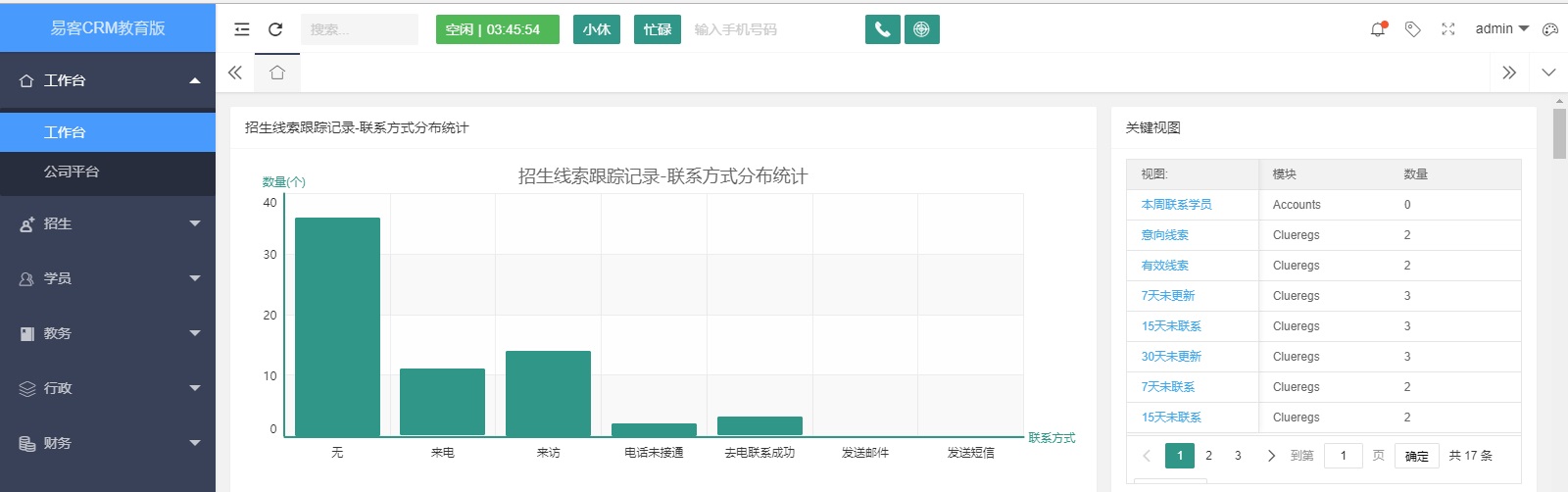Click the green globe icon button
The height and width of the screenshot is (492, 1568).
tap(921, 29)
